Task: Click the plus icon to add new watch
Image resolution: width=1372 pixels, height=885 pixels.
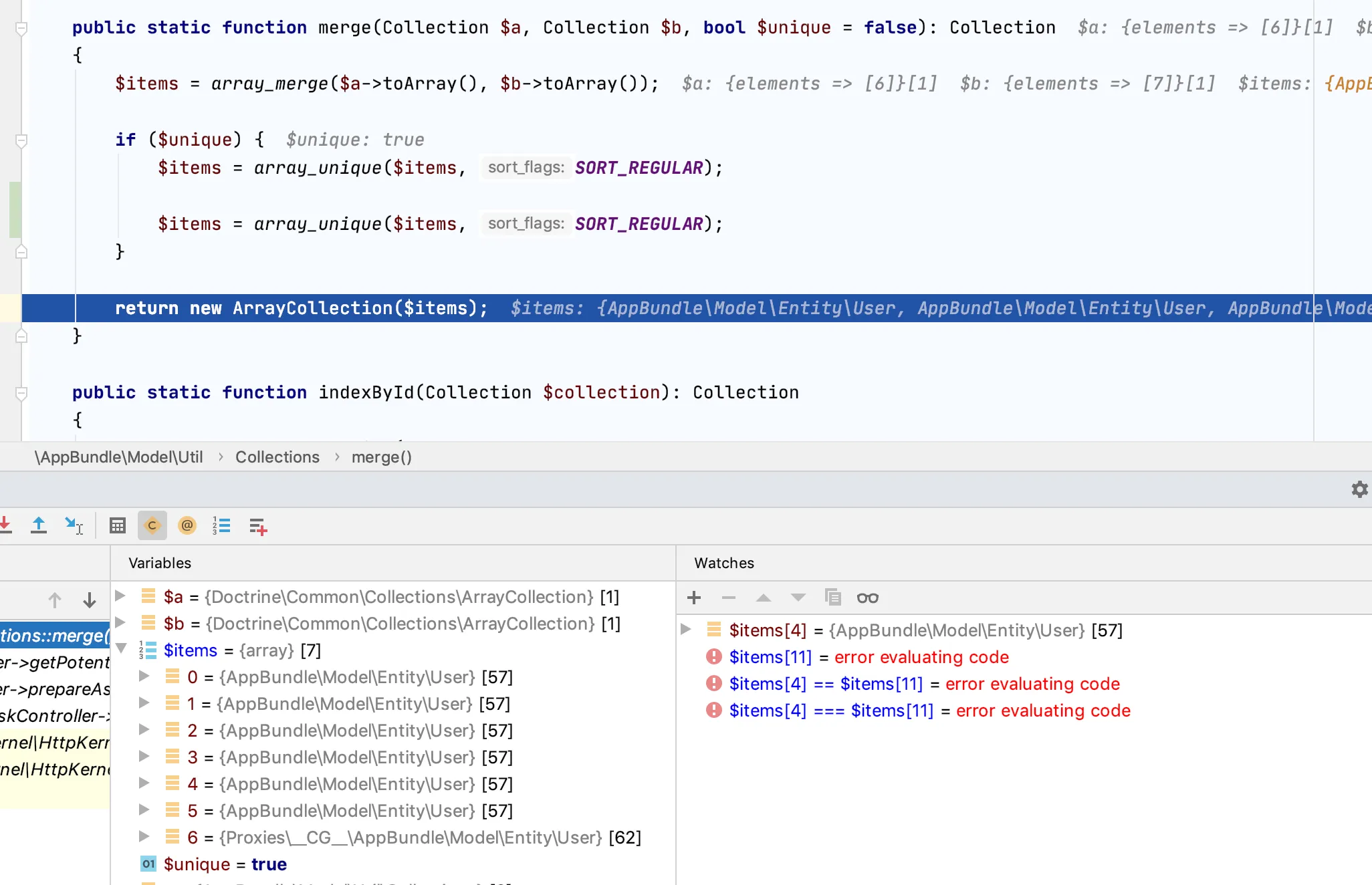Action: click(x=694, y=598)
